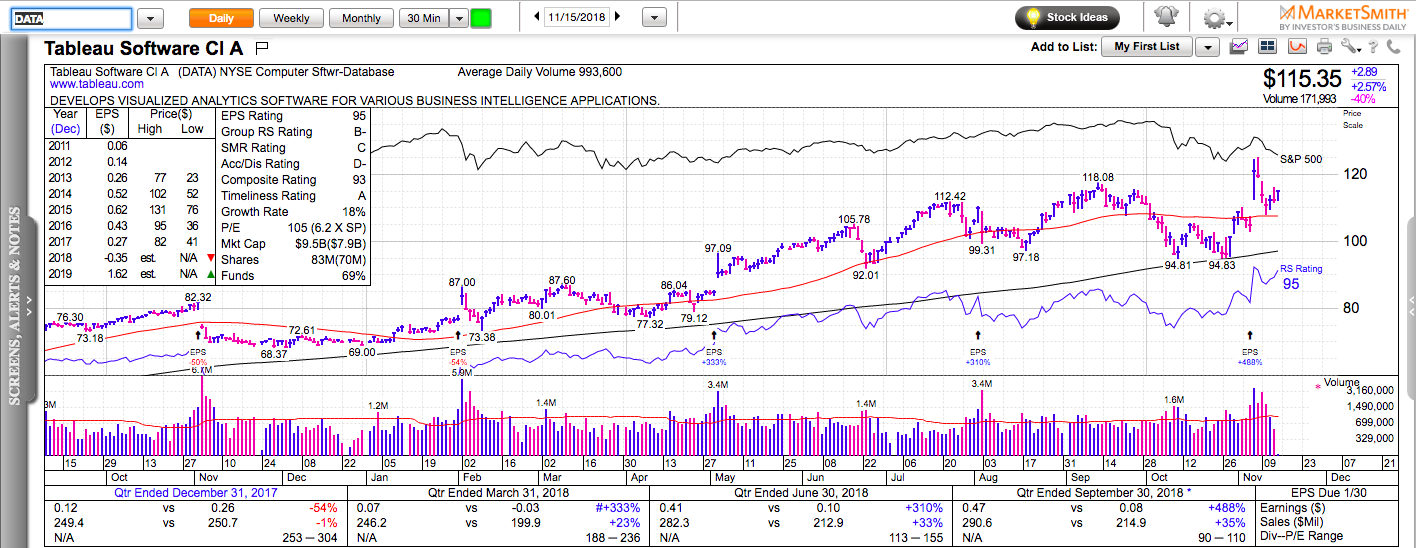Click the phone contact icon

pos(1396,46)
